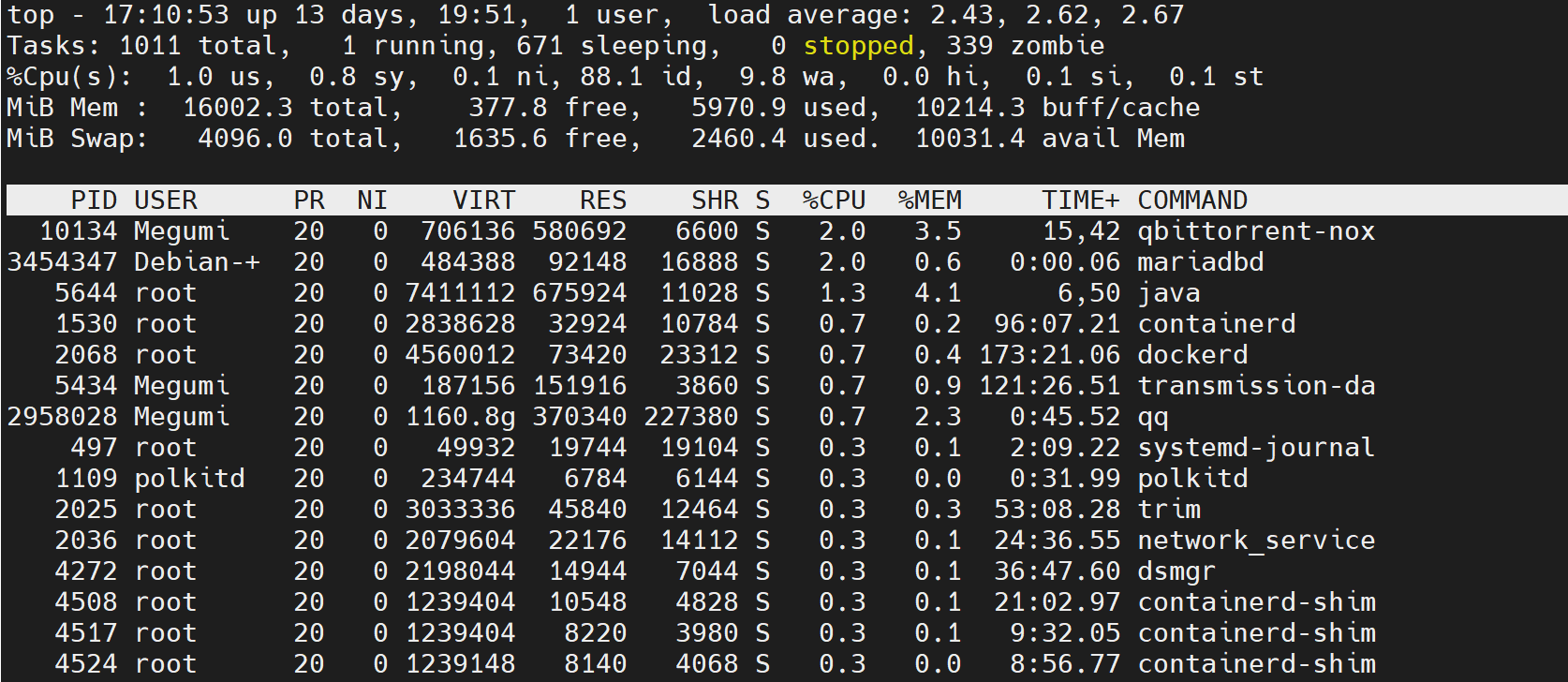Click PID 2958028
The height and width of the screenshot is (682, 1568).
click(63, 417)
